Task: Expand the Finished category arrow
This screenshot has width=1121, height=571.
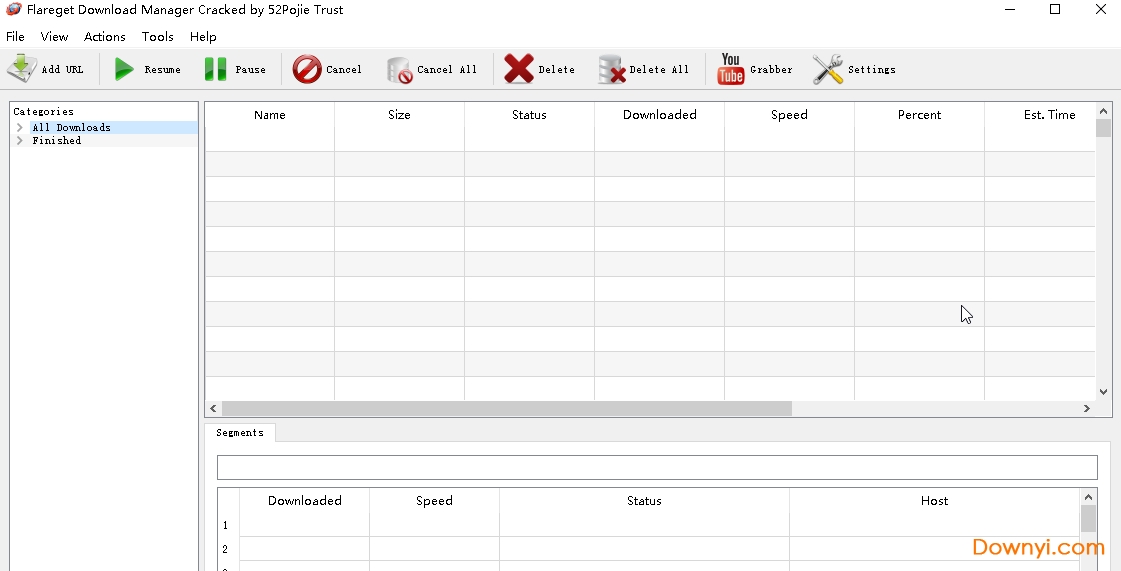Action: click(x=20, y=141)
